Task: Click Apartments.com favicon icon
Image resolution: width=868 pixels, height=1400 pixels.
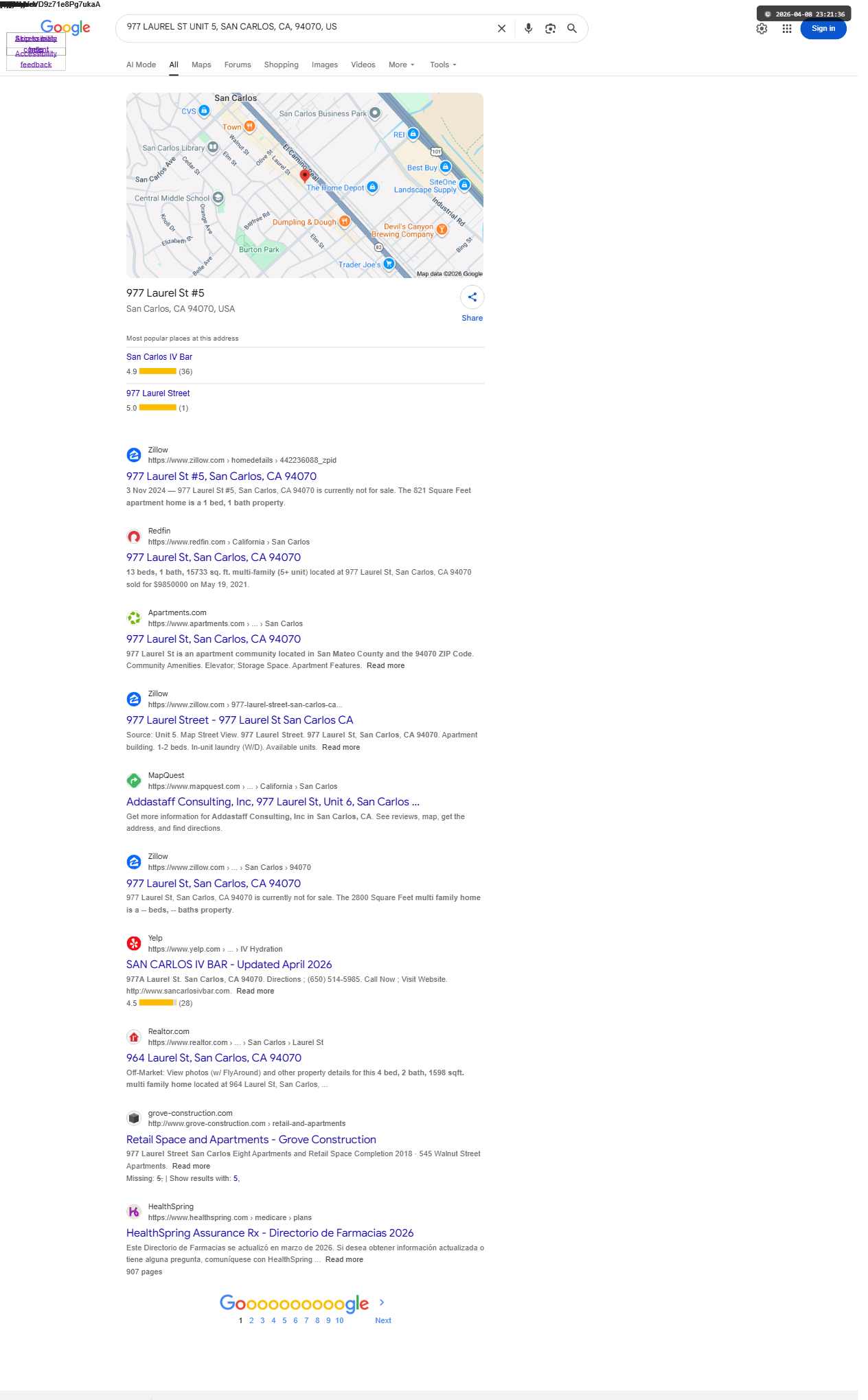Action: pos(134,618)
